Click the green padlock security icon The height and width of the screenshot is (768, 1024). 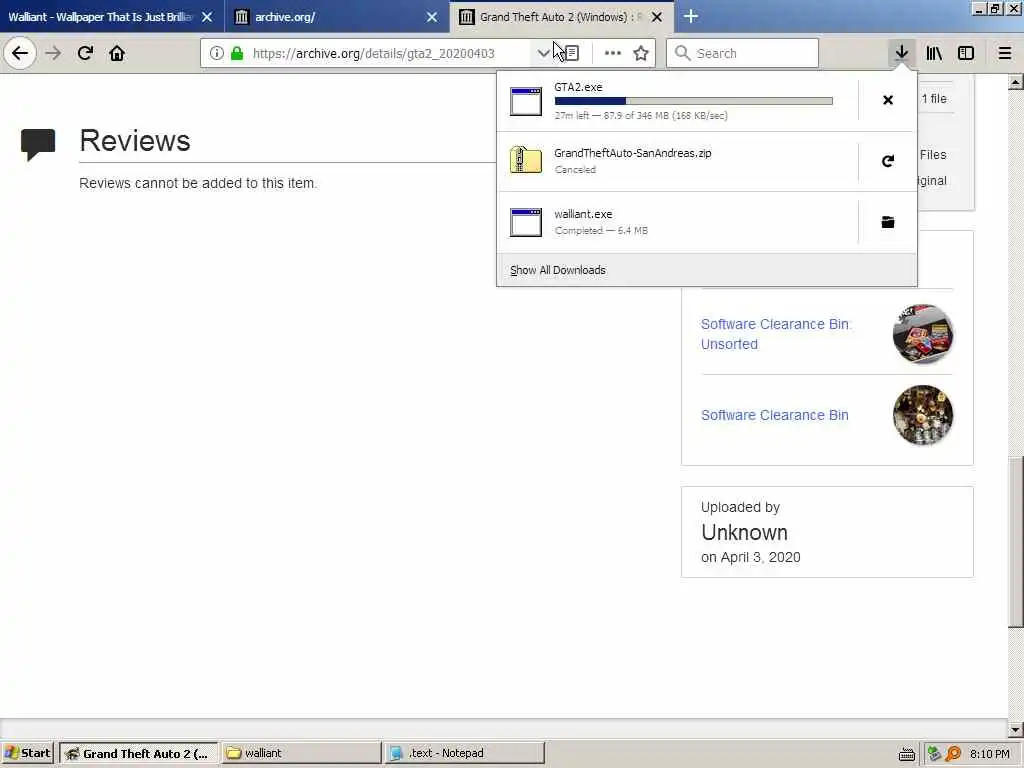click(x=237, y=54)
